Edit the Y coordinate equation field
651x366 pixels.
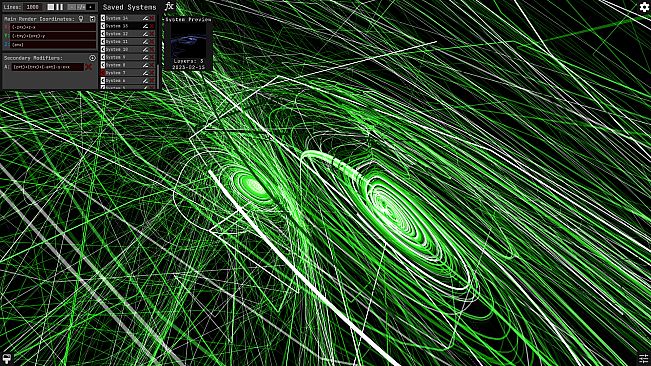tap(53, 36)
